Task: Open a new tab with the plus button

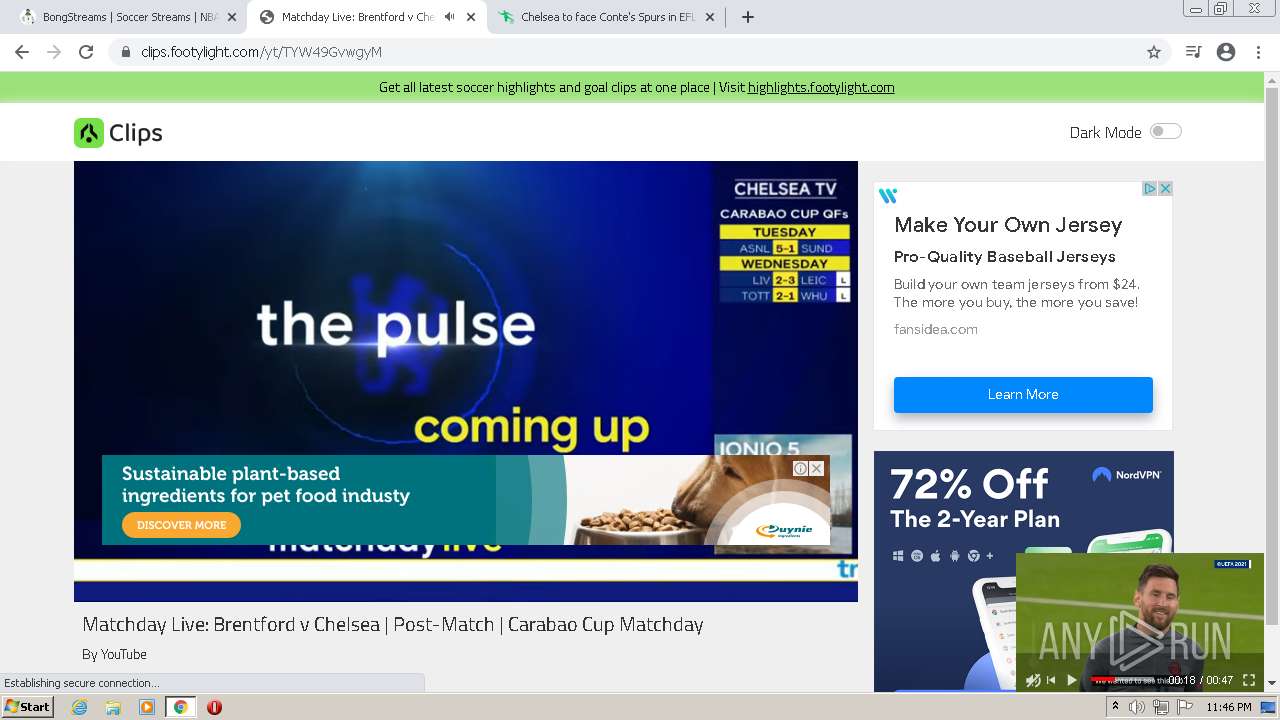Action: pos(748,17)
